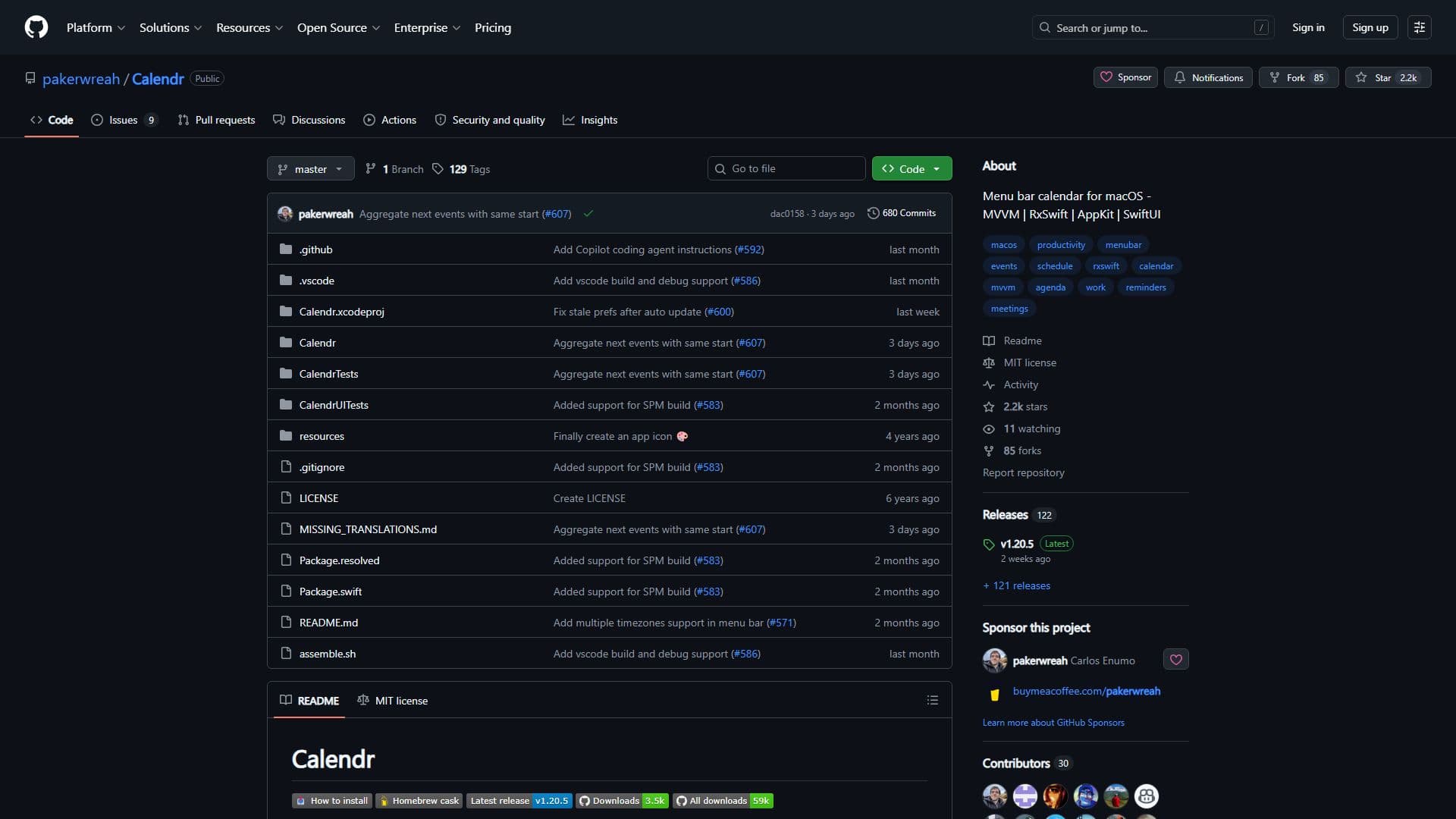
Task: Open the Pricing menu item
Action: pos(493,27)
